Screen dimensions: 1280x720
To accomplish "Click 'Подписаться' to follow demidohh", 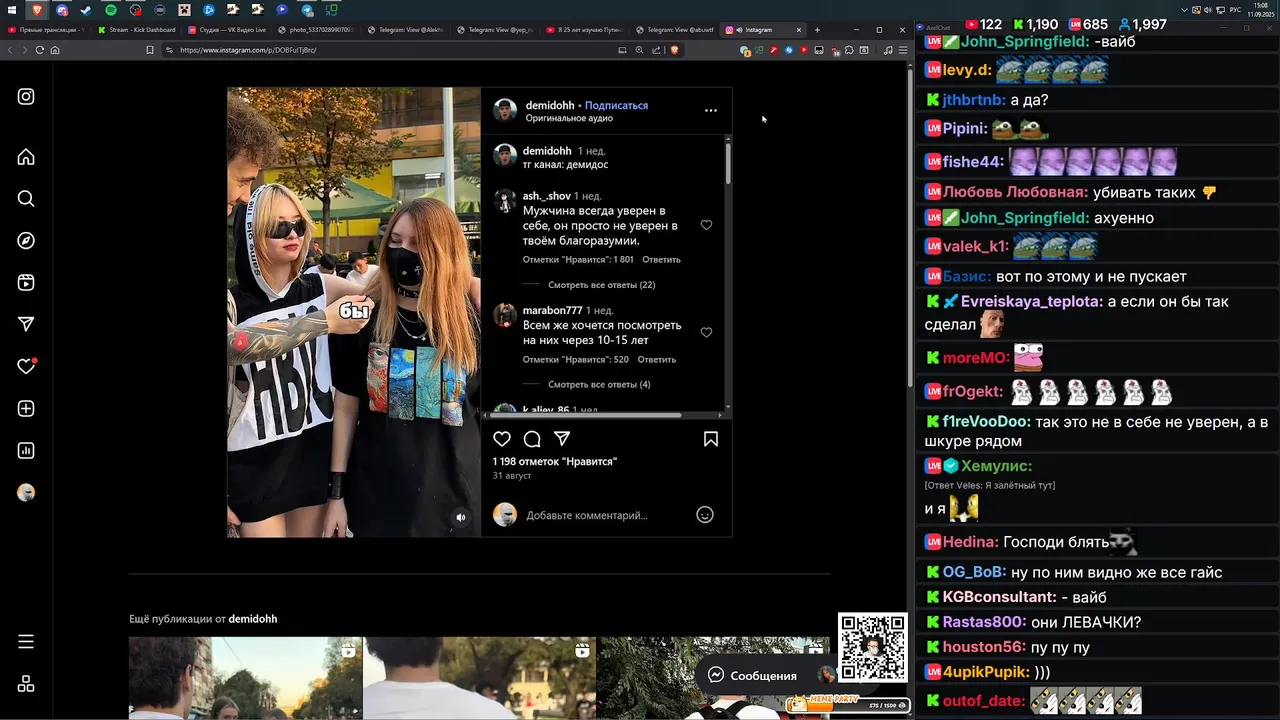I will pos(616,105).
